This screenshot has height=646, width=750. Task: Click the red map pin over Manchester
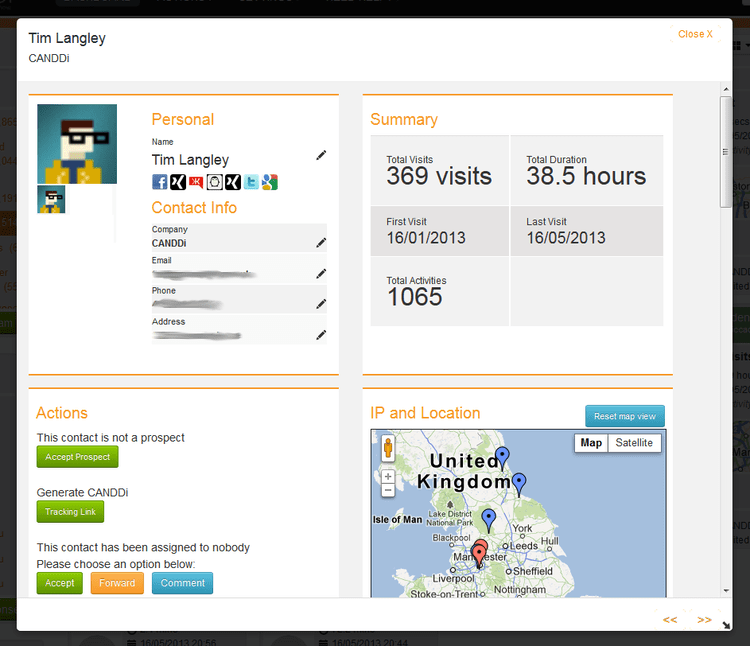(x=479, y=555)
